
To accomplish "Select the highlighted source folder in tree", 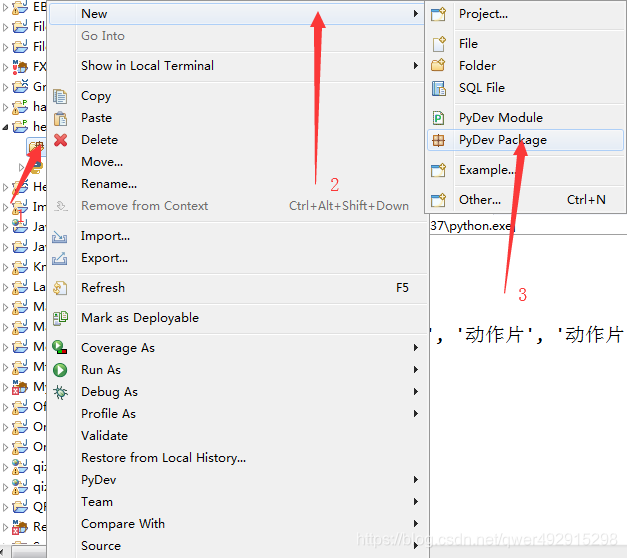I will tap(36, 147).
